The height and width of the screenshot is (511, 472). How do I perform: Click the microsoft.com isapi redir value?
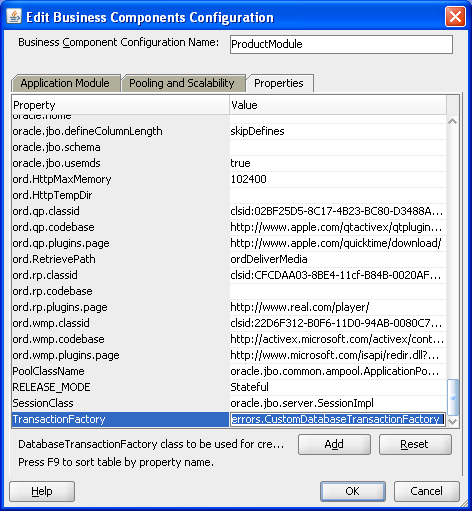pyautogui.click(x=338, y=355)
